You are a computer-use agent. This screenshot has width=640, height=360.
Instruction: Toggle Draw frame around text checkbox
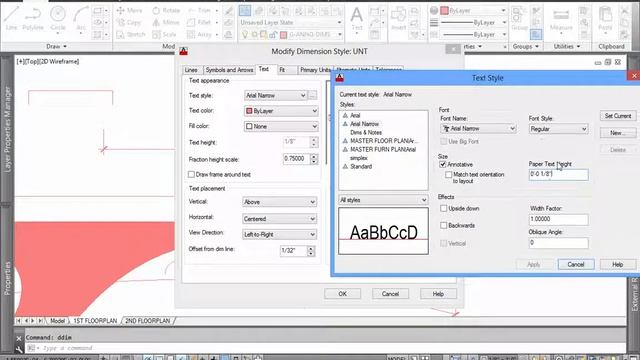point(191,174)
